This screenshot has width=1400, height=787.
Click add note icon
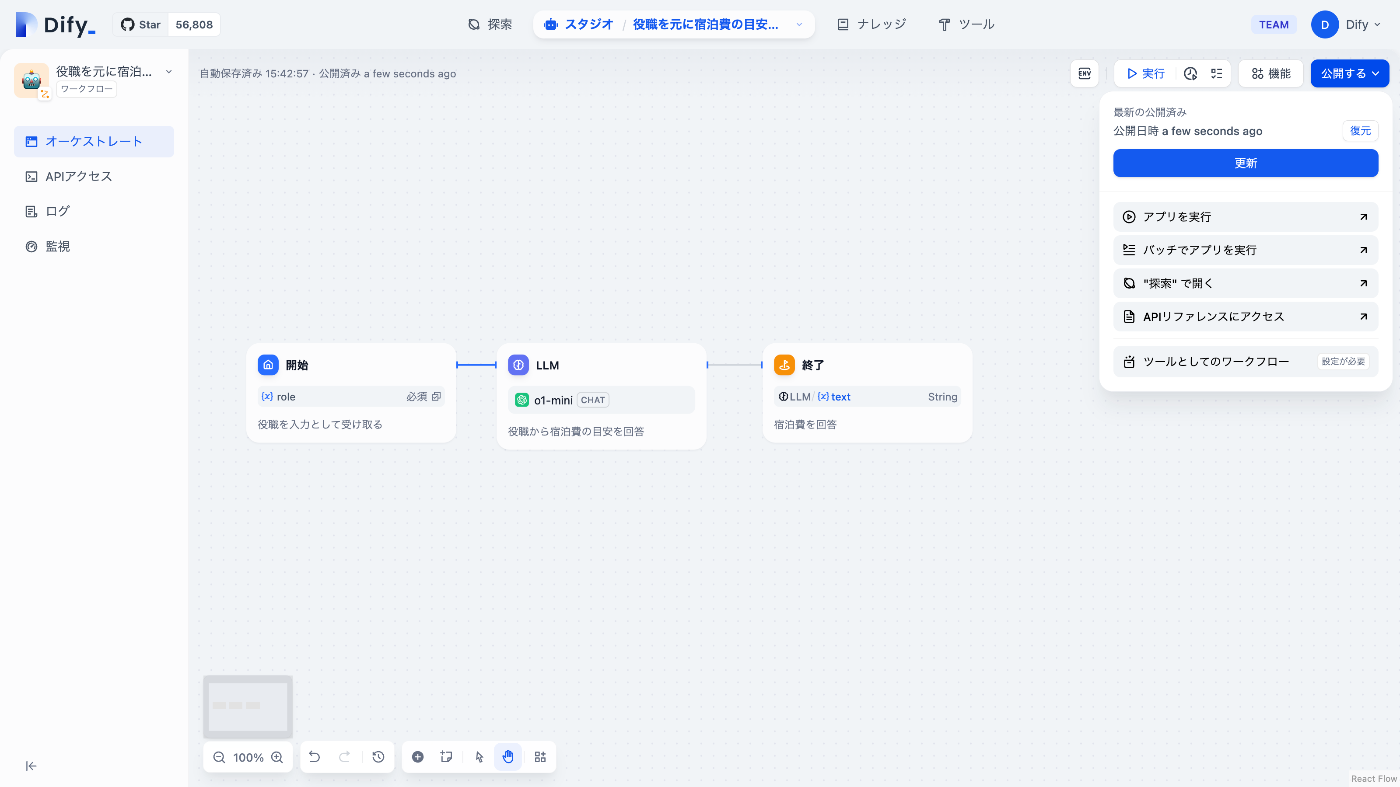[x=447, y=757]
